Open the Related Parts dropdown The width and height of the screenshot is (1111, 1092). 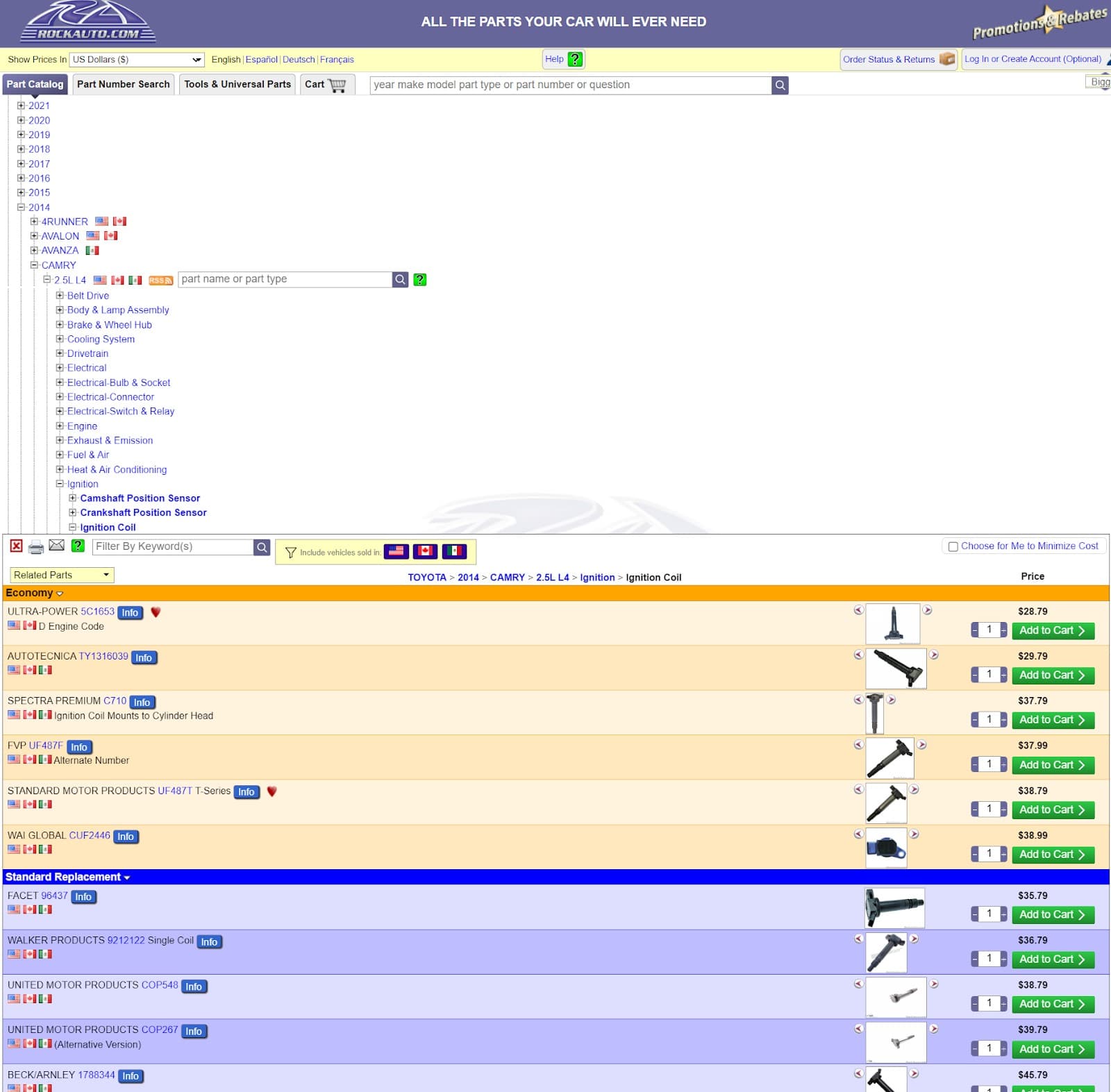pos(62,576)
